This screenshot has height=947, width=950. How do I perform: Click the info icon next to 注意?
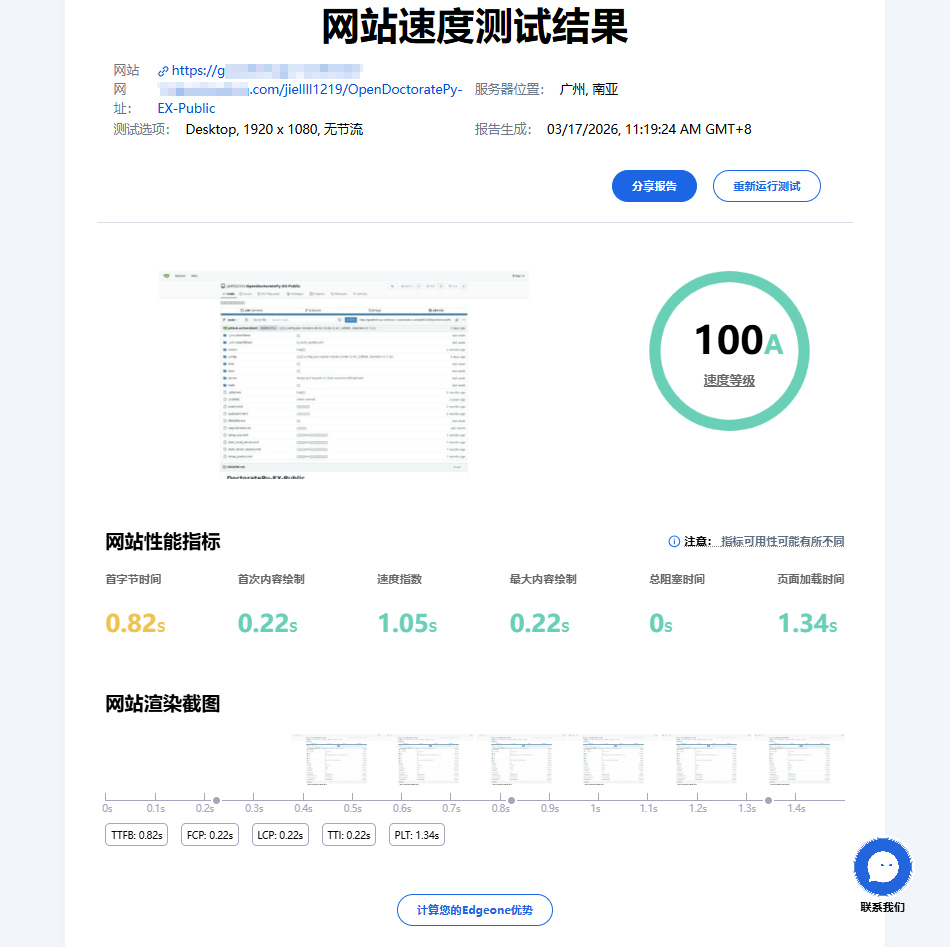tap(674, 541)
